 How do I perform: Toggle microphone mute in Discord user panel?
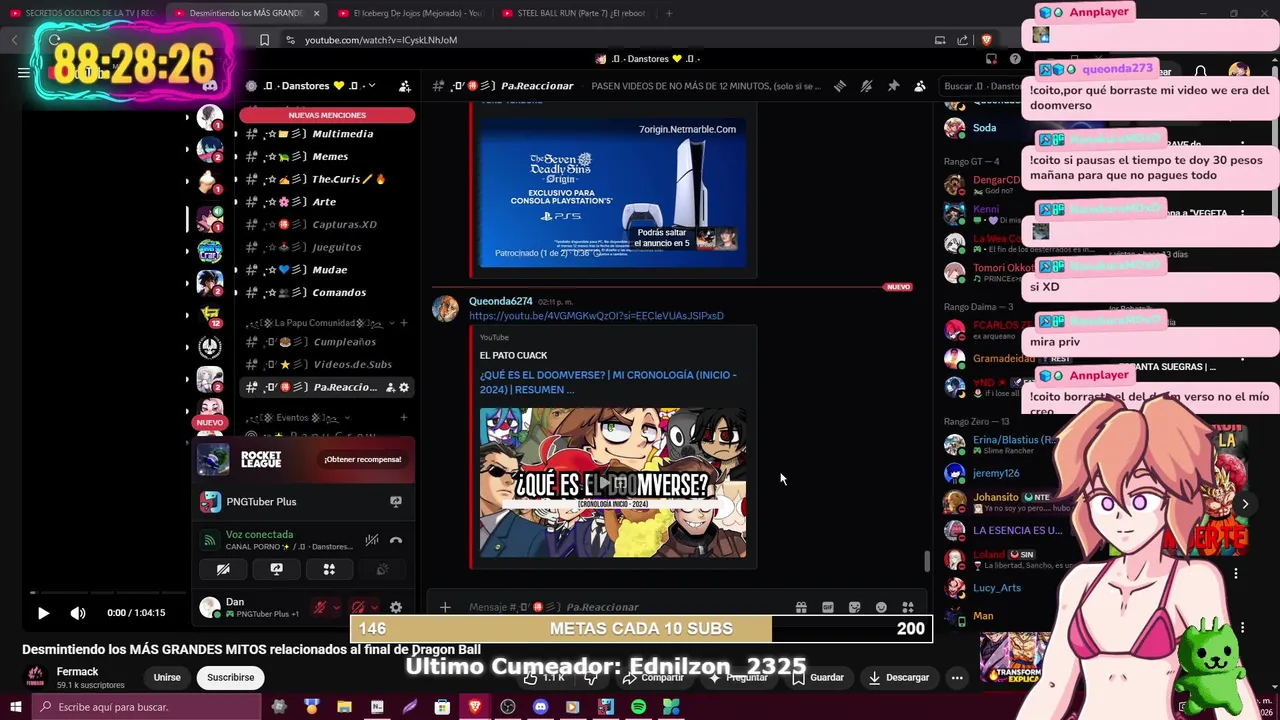(320, 607)
